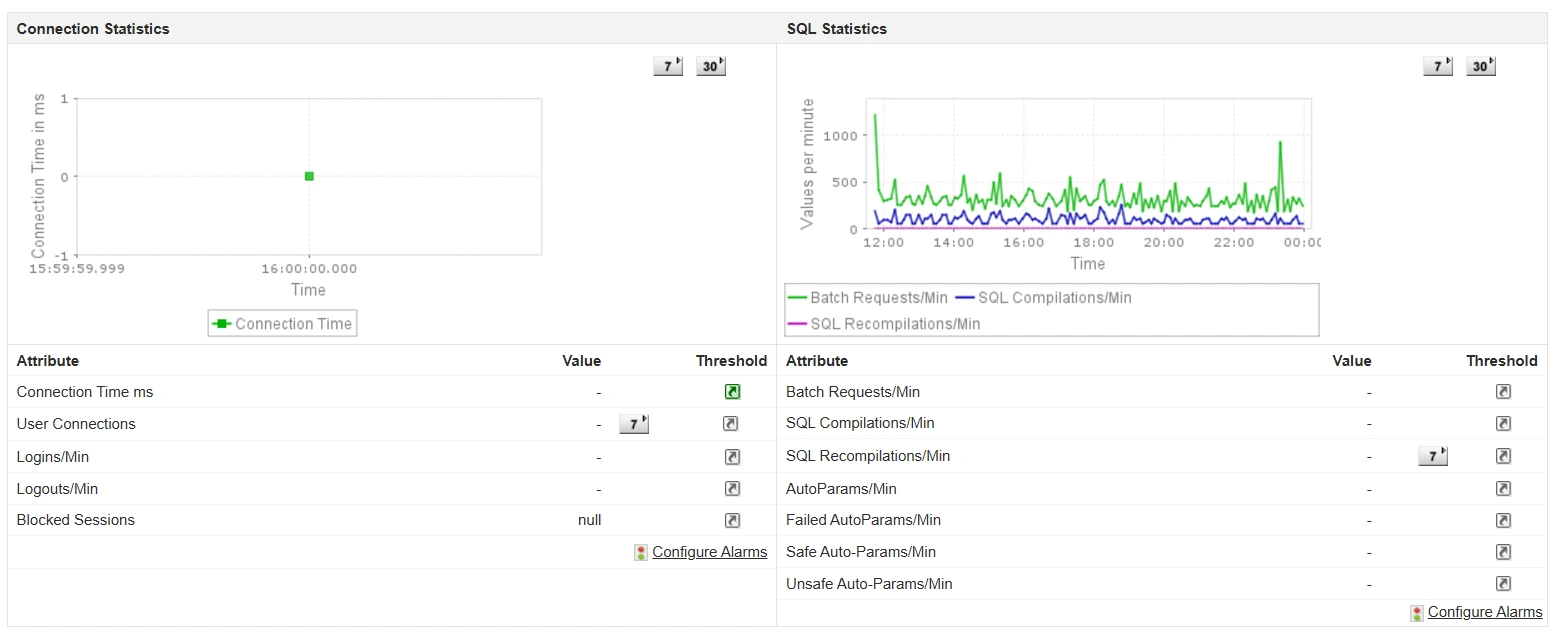The image size is (1557, 633).
Task: Click the threshold icon for Unsafe Auto-Params/Min
Action: 1503,584
